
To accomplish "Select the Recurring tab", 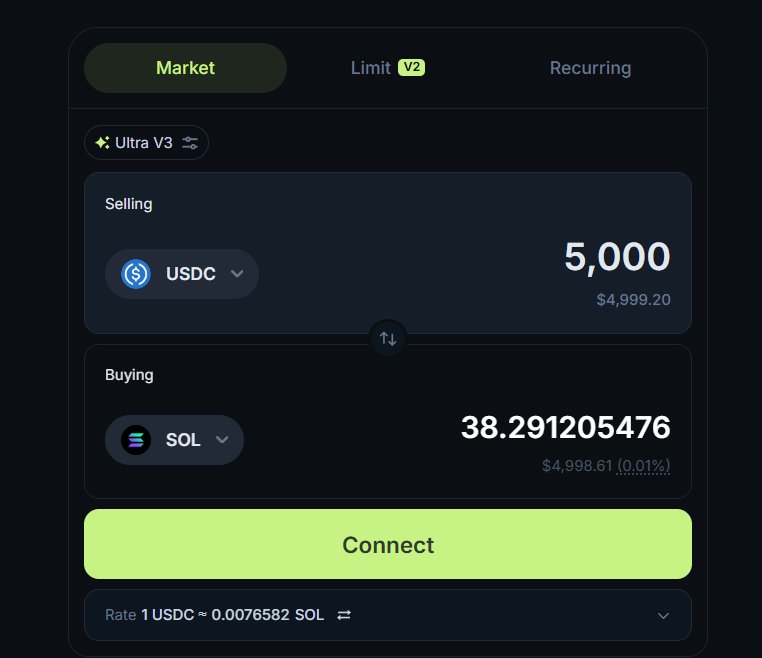I will [x=590, y=68].
